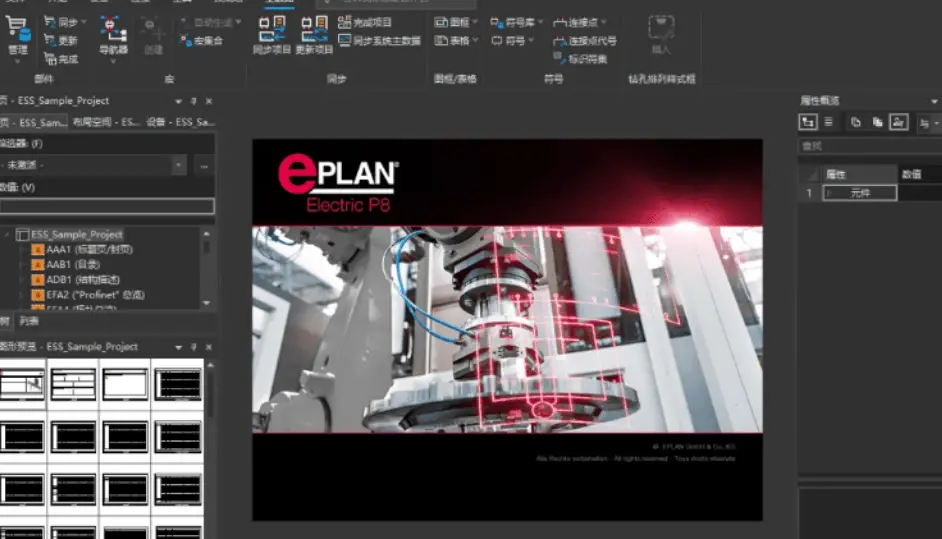The height and width of the screenshot is (539, 942).
Task: Open the 表格 dropdown arrow
Action: click(475, 40)
